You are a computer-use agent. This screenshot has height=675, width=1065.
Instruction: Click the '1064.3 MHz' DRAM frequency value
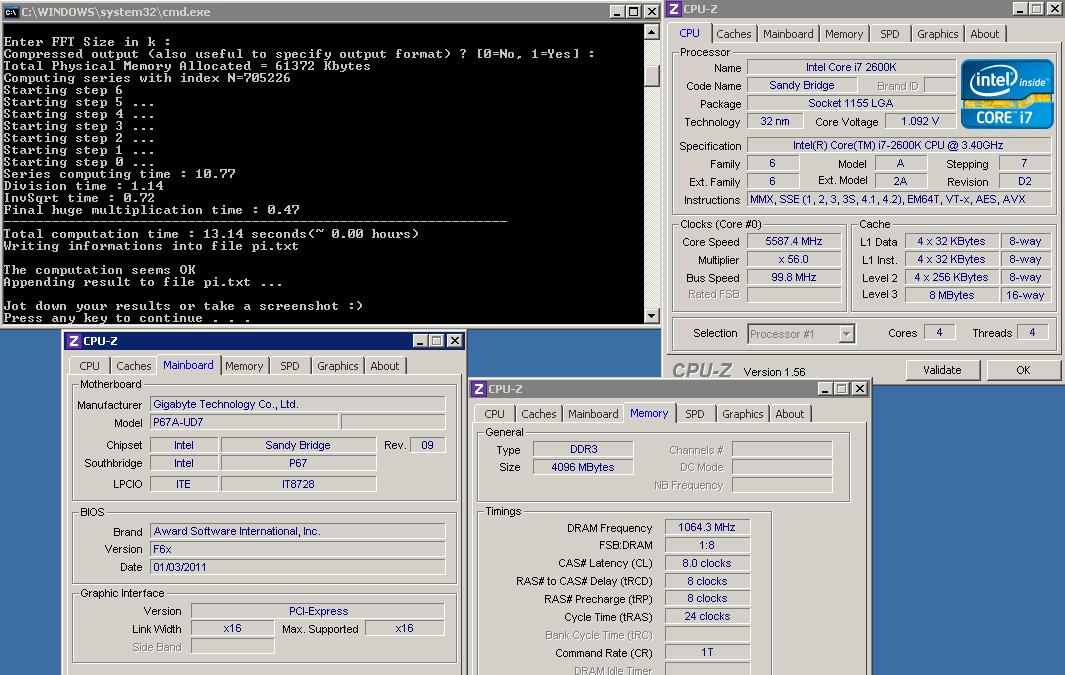pyautogui.click(x=707, y=527)
